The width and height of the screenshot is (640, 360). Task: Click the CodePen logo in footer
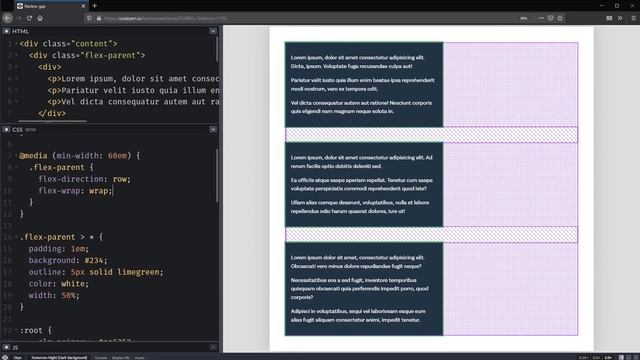pos(4,357)
